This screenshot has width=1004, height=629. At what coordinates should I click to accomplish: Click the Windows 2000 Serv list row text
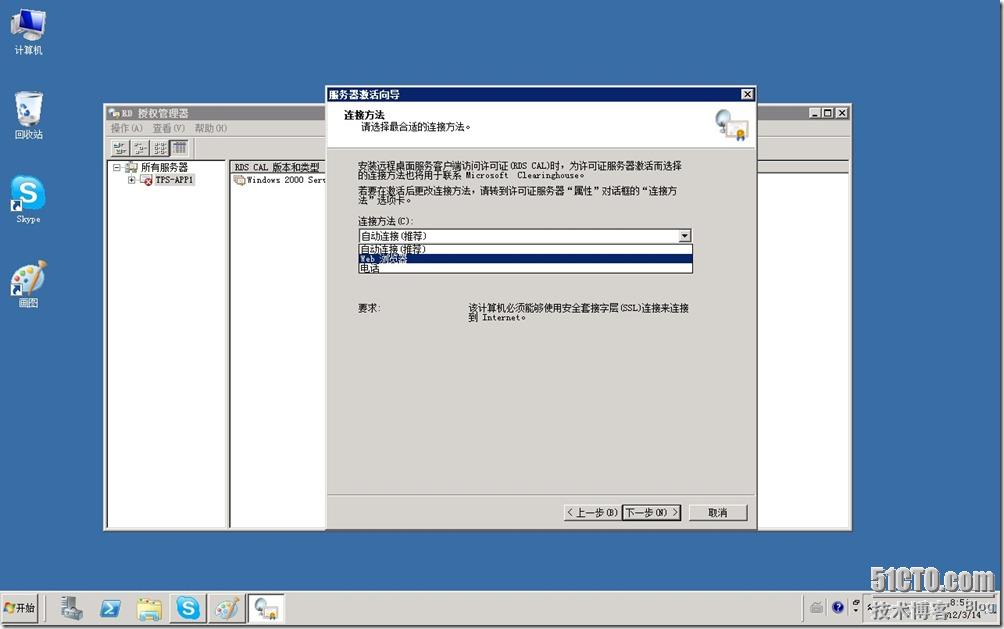click(x=286, y=180)
